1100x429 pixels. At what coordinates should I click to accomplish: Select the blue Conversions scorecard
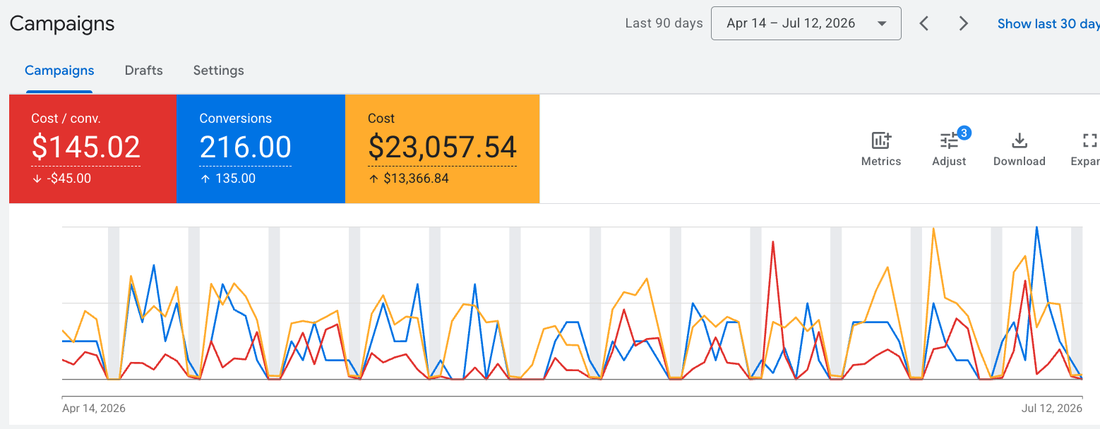[x=260, y=149]
